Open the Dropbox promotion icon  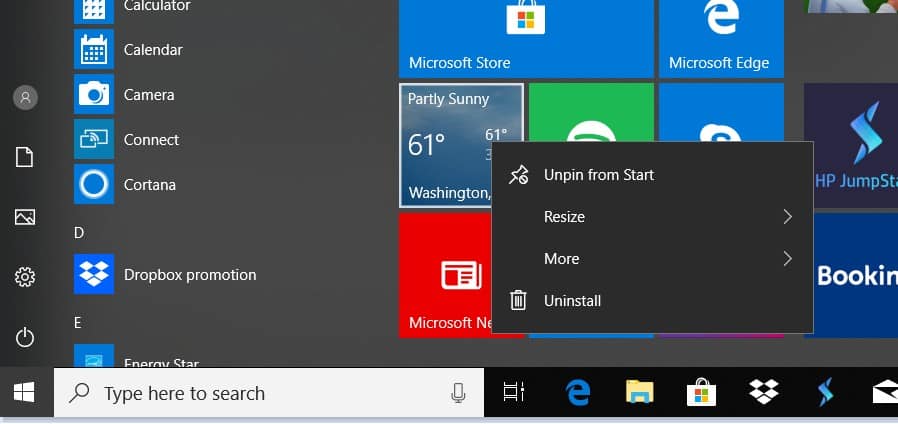click(94, 274)
